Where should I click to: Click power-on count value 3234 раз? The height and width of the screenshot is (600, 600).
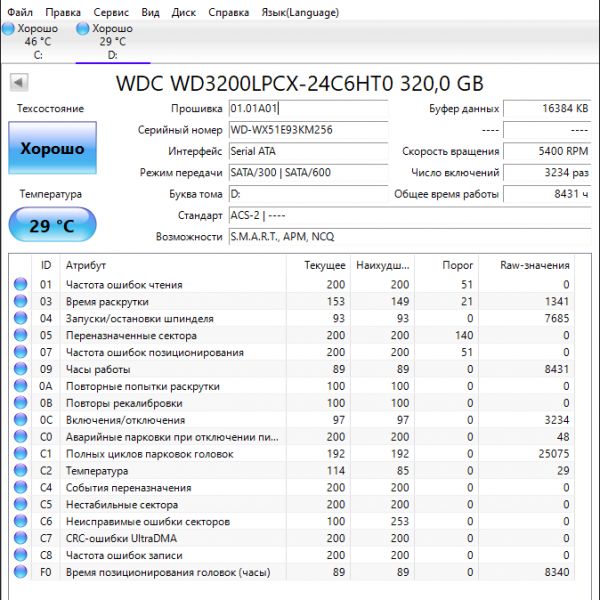tap(547, 173)
